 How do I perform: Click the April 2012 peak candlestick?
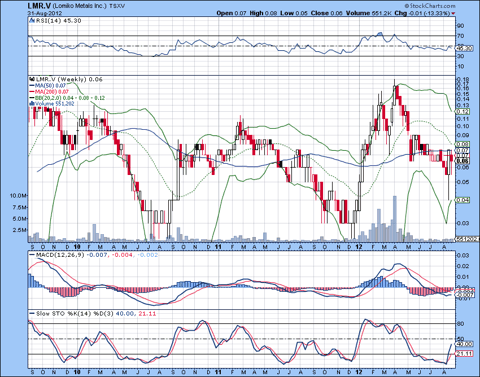[395, 95]
